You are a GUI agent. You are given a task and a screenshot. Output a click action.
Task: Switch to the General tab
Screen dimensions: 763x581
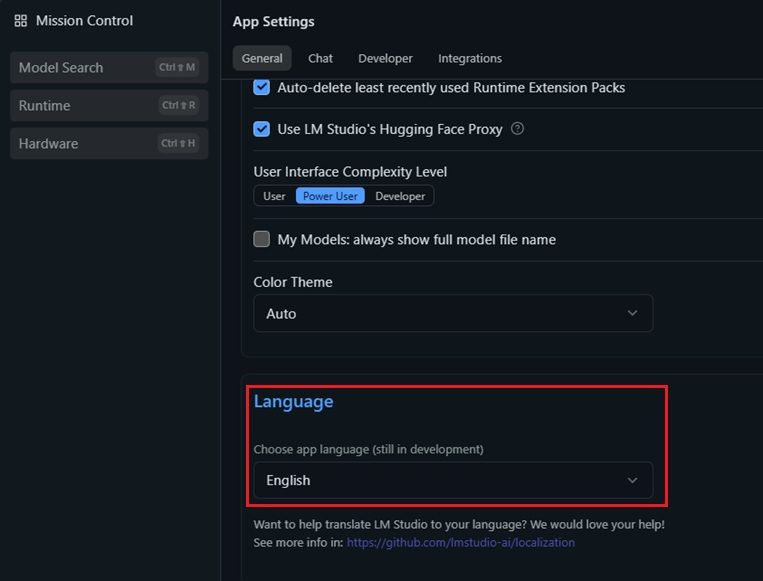click(x=262, y=58)
